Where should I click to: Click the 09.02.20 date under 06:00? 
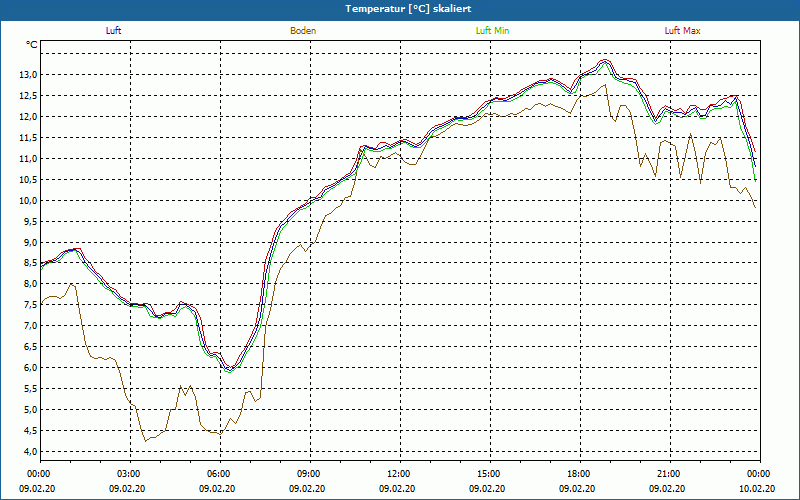217,489
